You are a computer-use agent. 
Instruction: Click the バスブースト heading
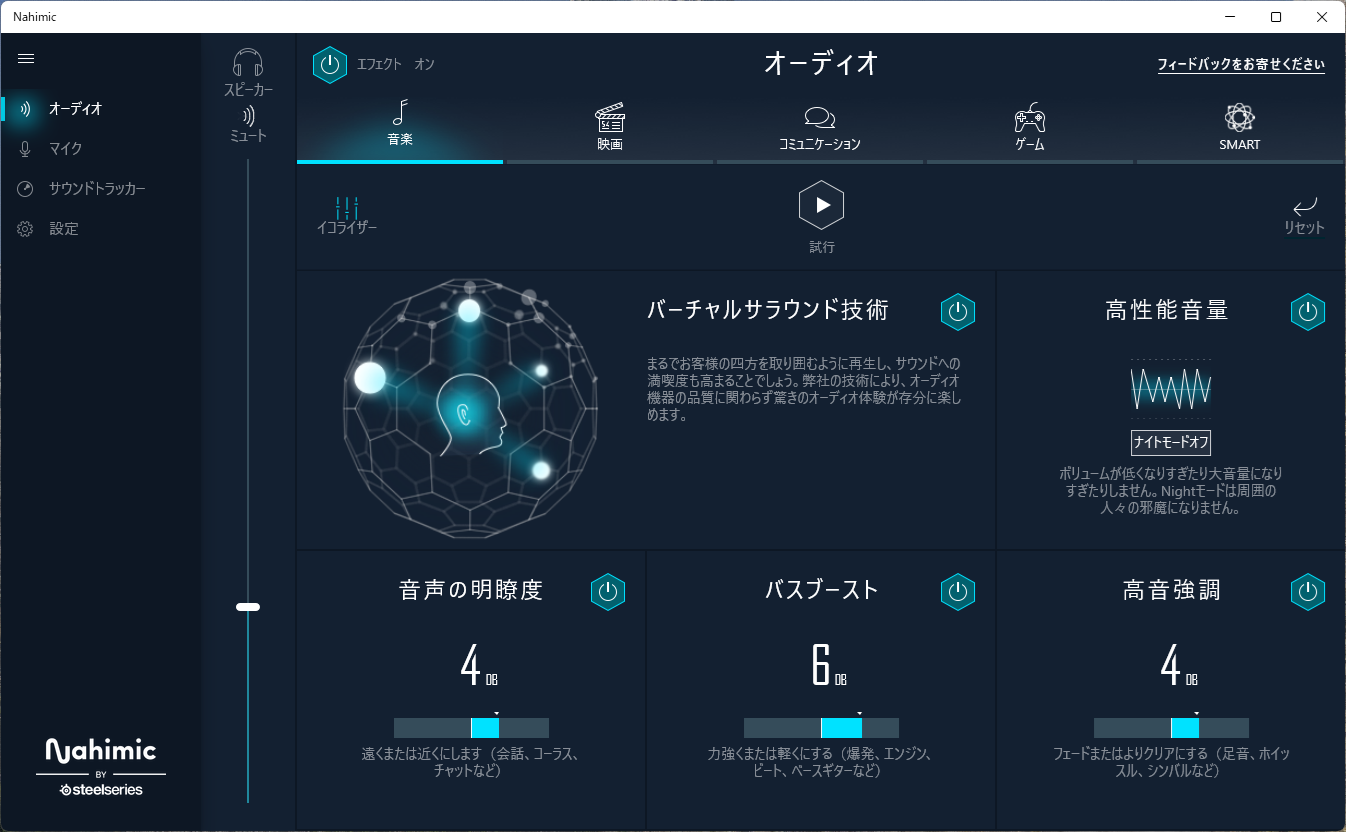point(822,590)
